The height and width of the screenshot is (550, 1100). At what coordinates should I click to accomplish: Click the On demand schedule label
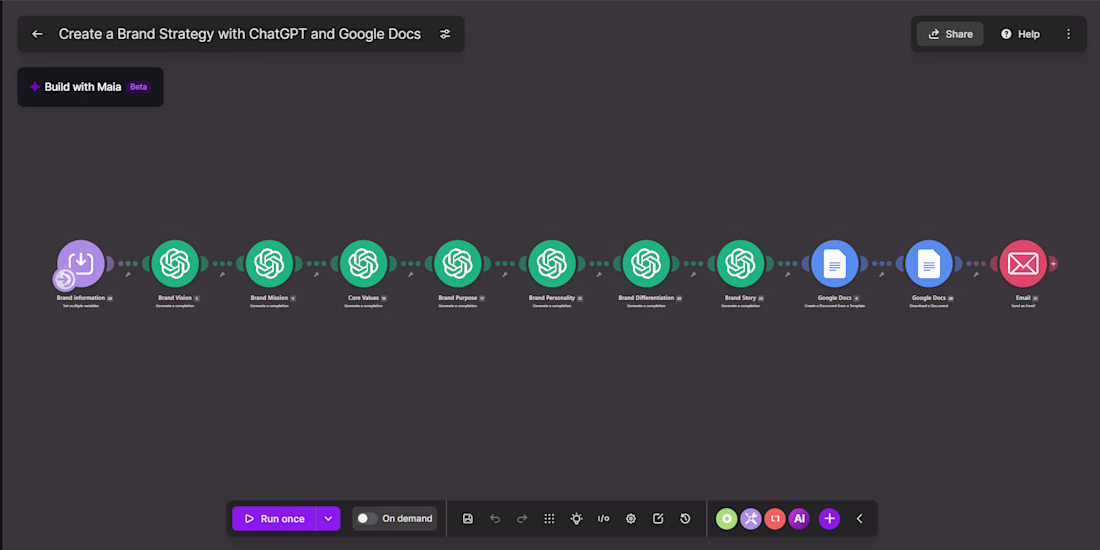(x=407, y=518)
